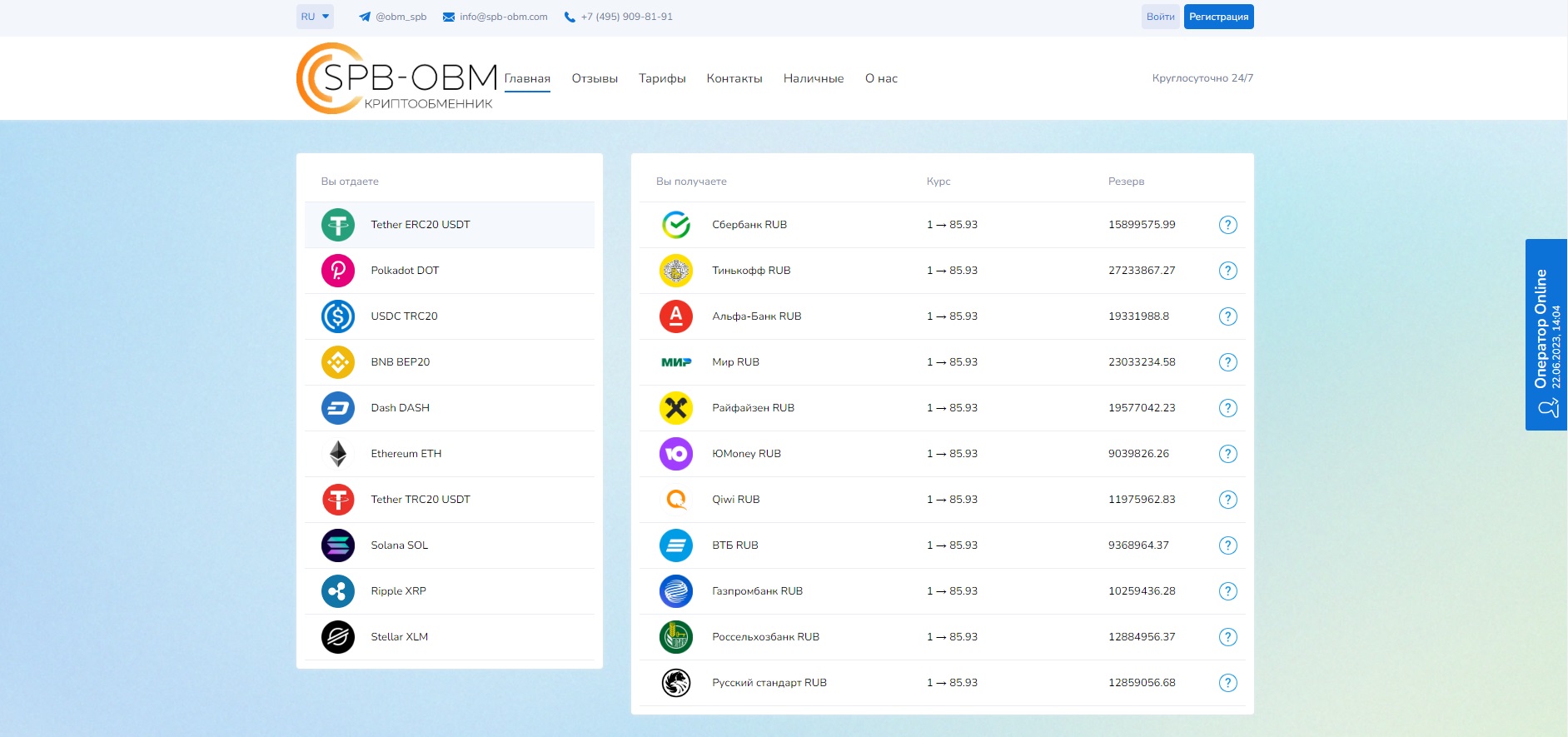Select Сбербанк RUB as receive option
Image resolution: width=1568 pixels, height=737 pixels.
click(943, 225)
